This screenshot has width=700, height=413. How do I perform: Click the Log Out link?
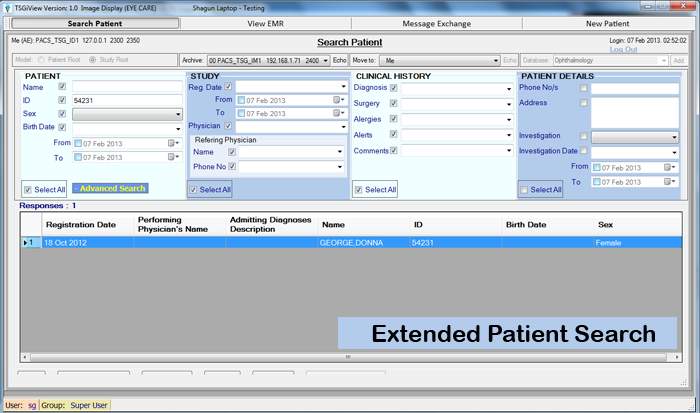[623, 49]
